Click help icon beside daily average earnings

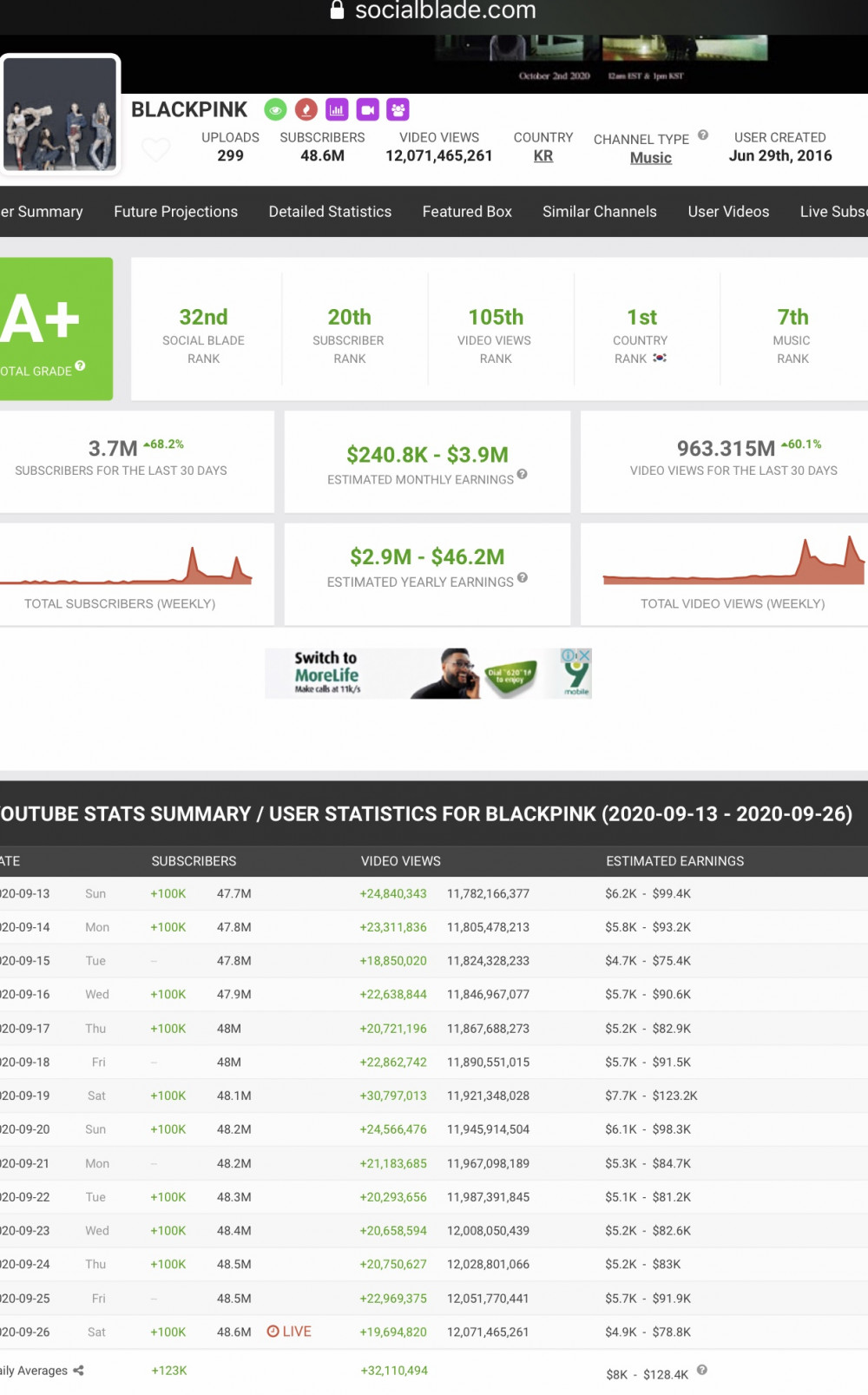(702, 1370)
